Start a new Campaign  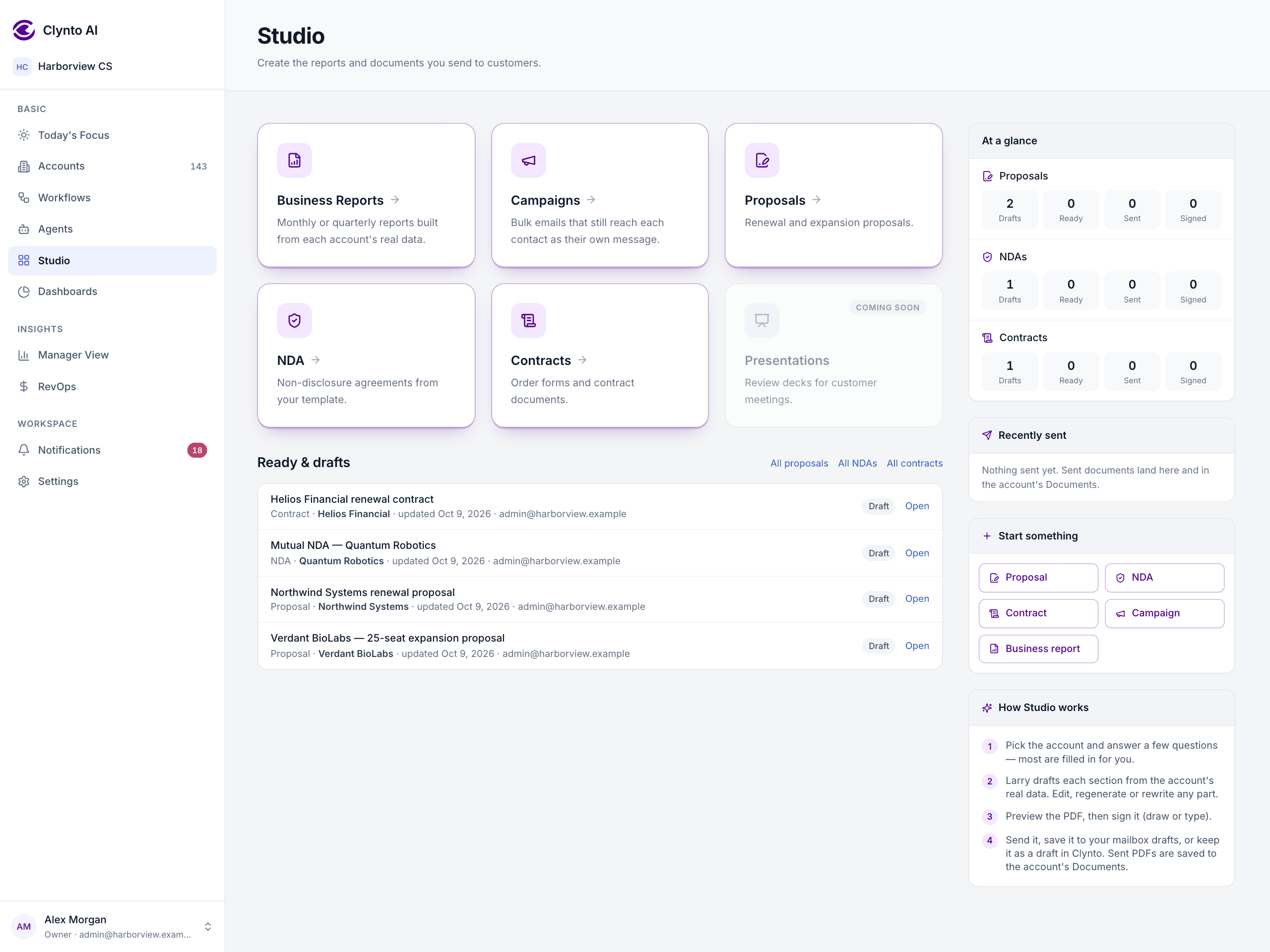tap(1164, 613)
